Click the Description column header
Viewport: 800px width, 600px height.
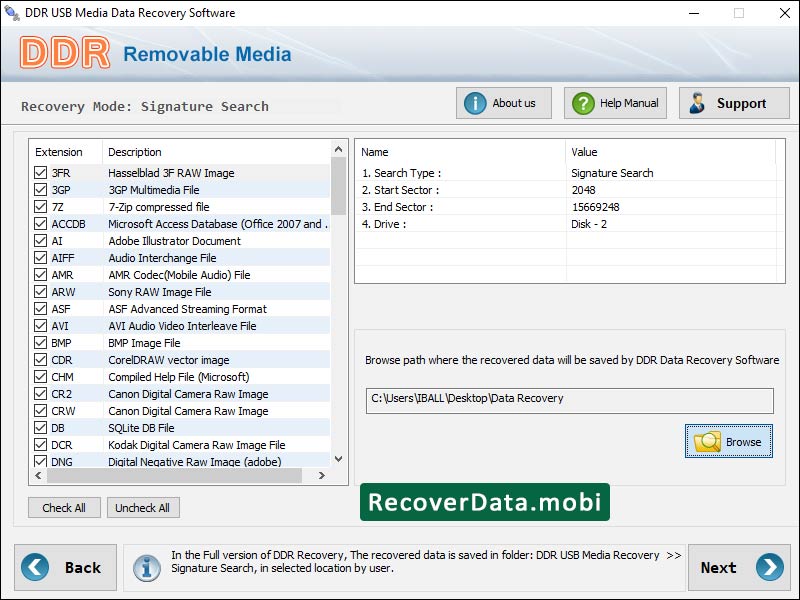(216, 152)
